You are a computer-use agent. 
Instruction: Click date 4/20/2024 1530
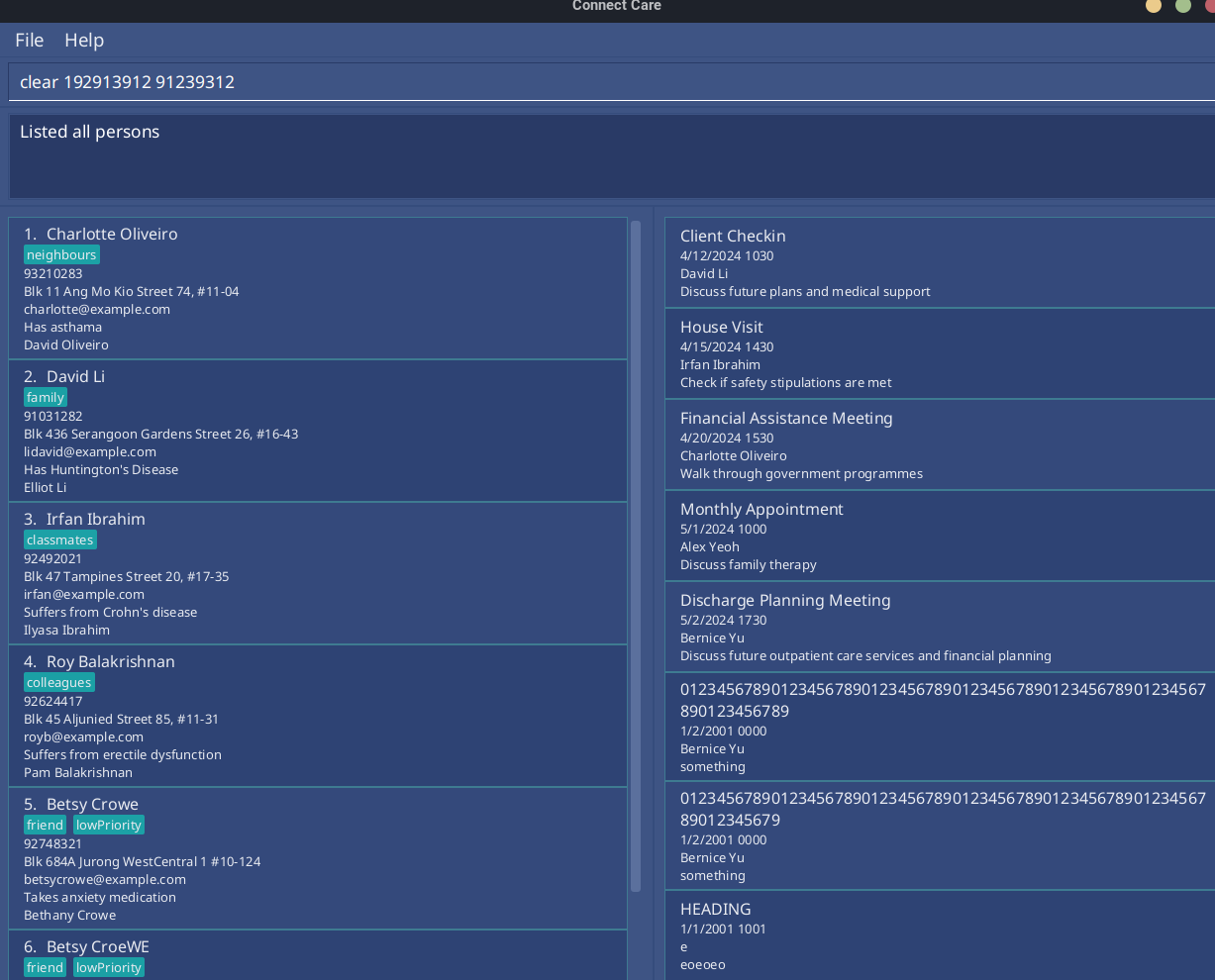click(x=727, y=438)
